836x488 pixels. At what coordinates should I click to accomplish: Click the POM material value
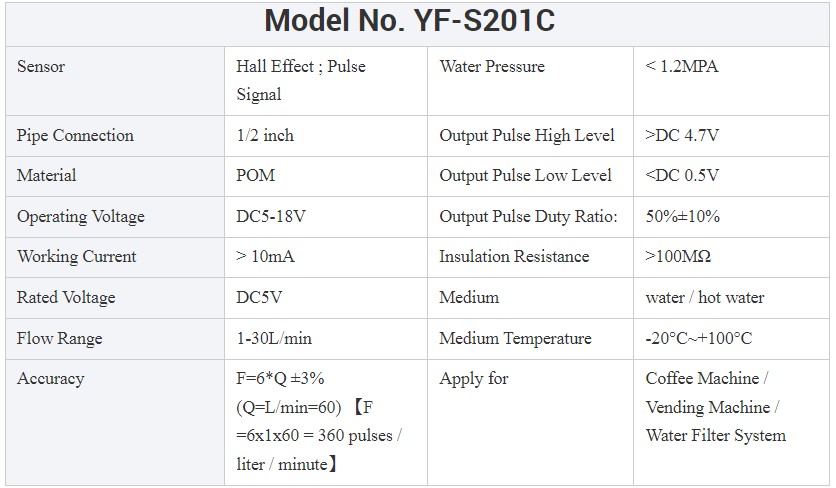(255, 176)
